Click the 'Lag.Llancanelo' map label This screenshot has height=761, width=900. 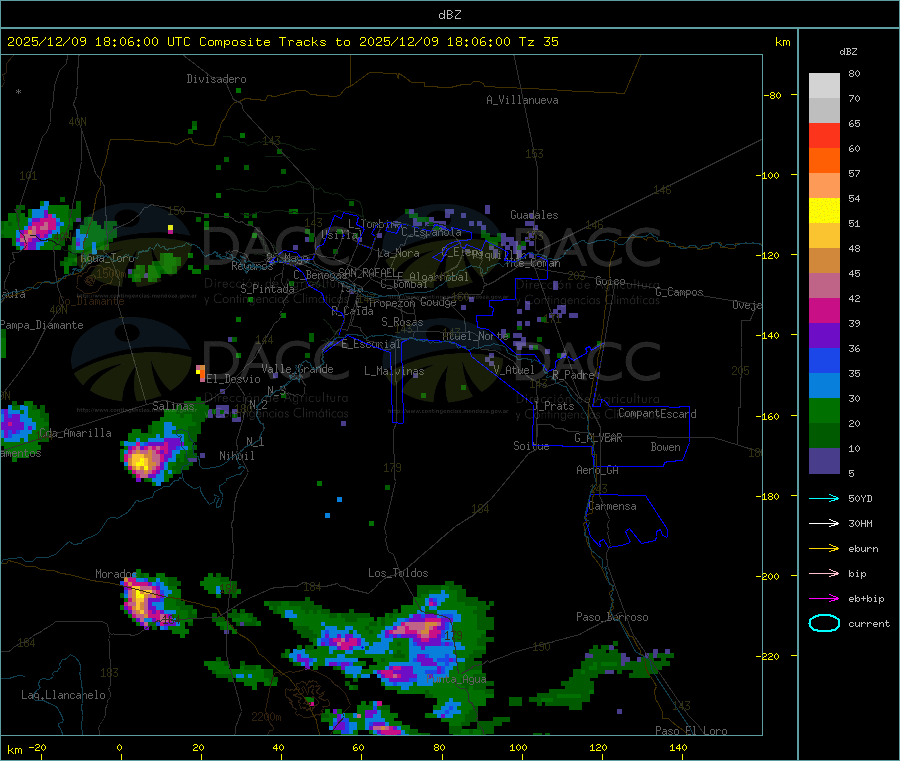64,695
